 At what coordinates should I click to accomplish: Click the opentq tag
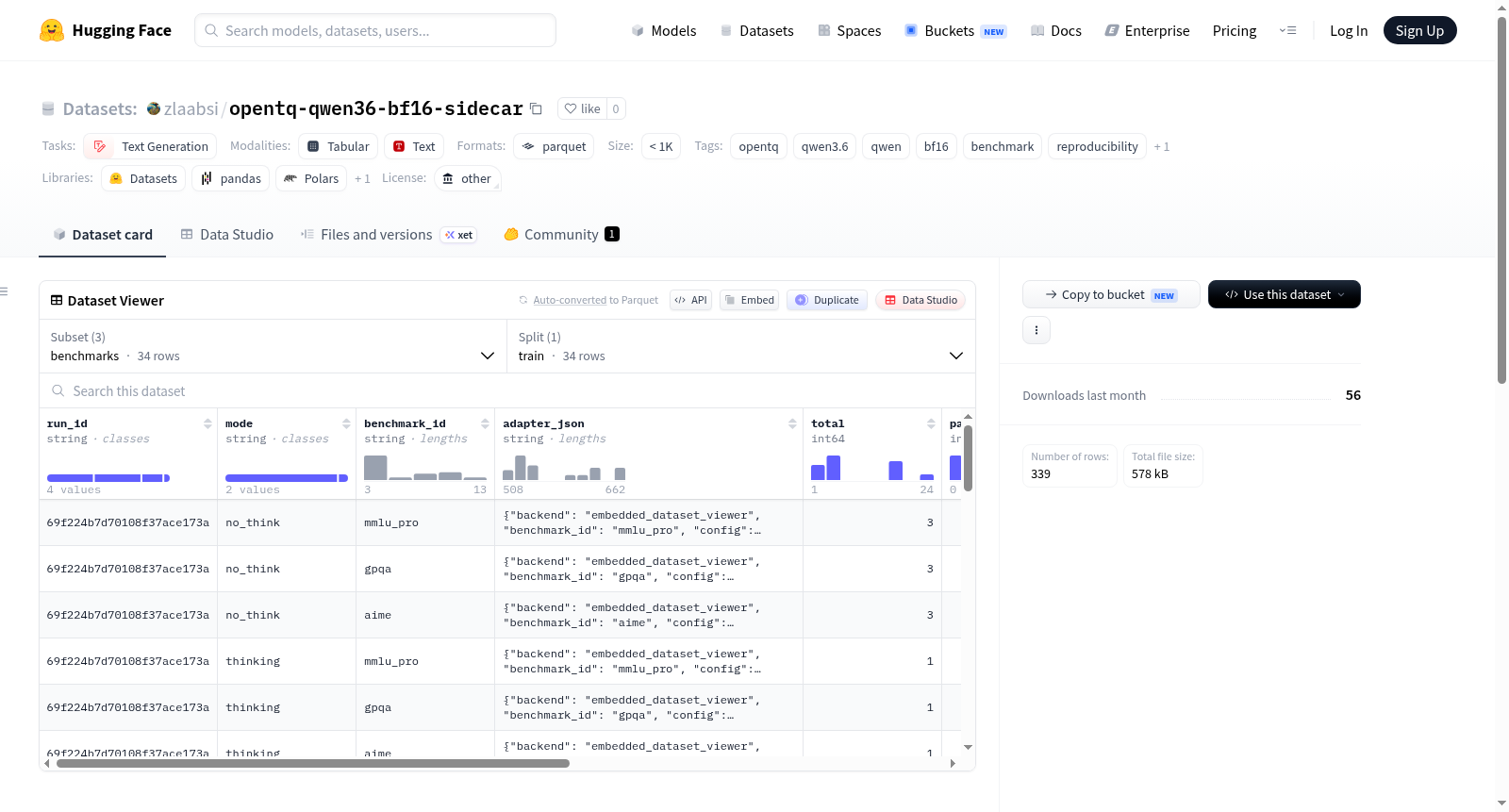coord(758,146)
